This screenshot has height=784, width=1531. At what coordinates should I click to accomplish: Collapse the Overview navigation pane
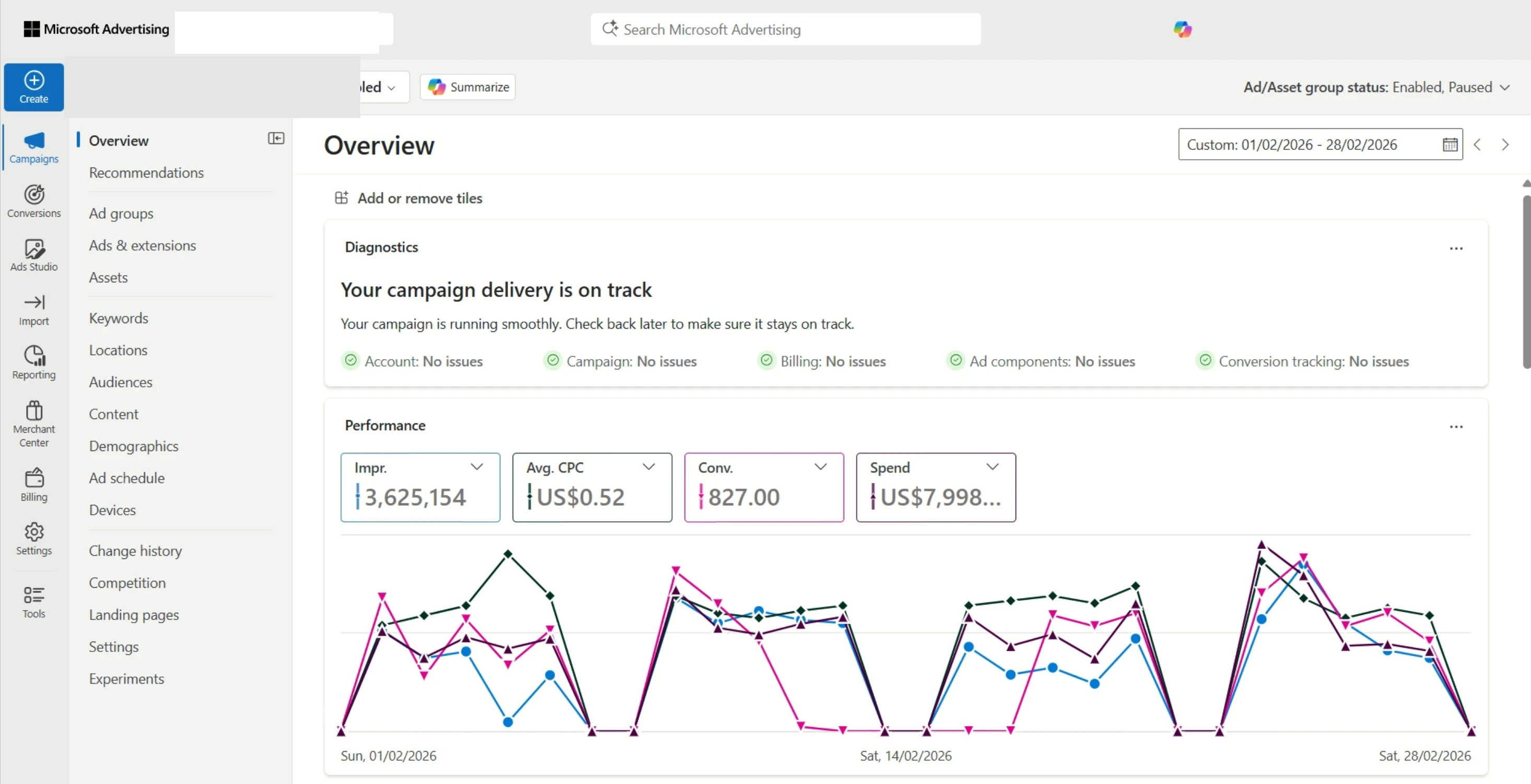point(276,138)
